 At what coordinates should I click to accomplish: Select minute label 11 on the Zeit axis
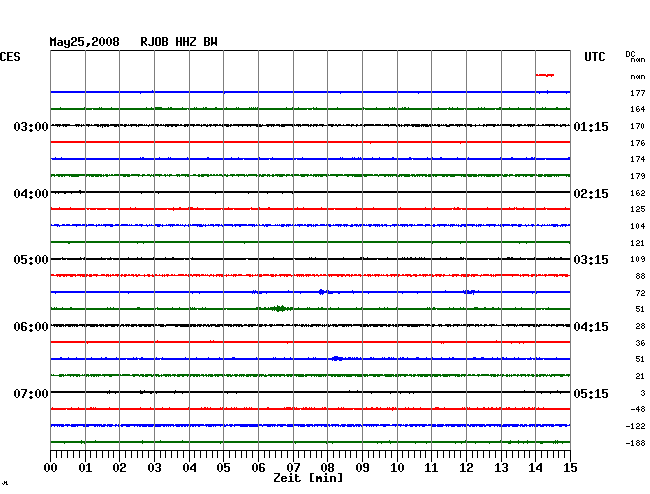pos(431,468)
